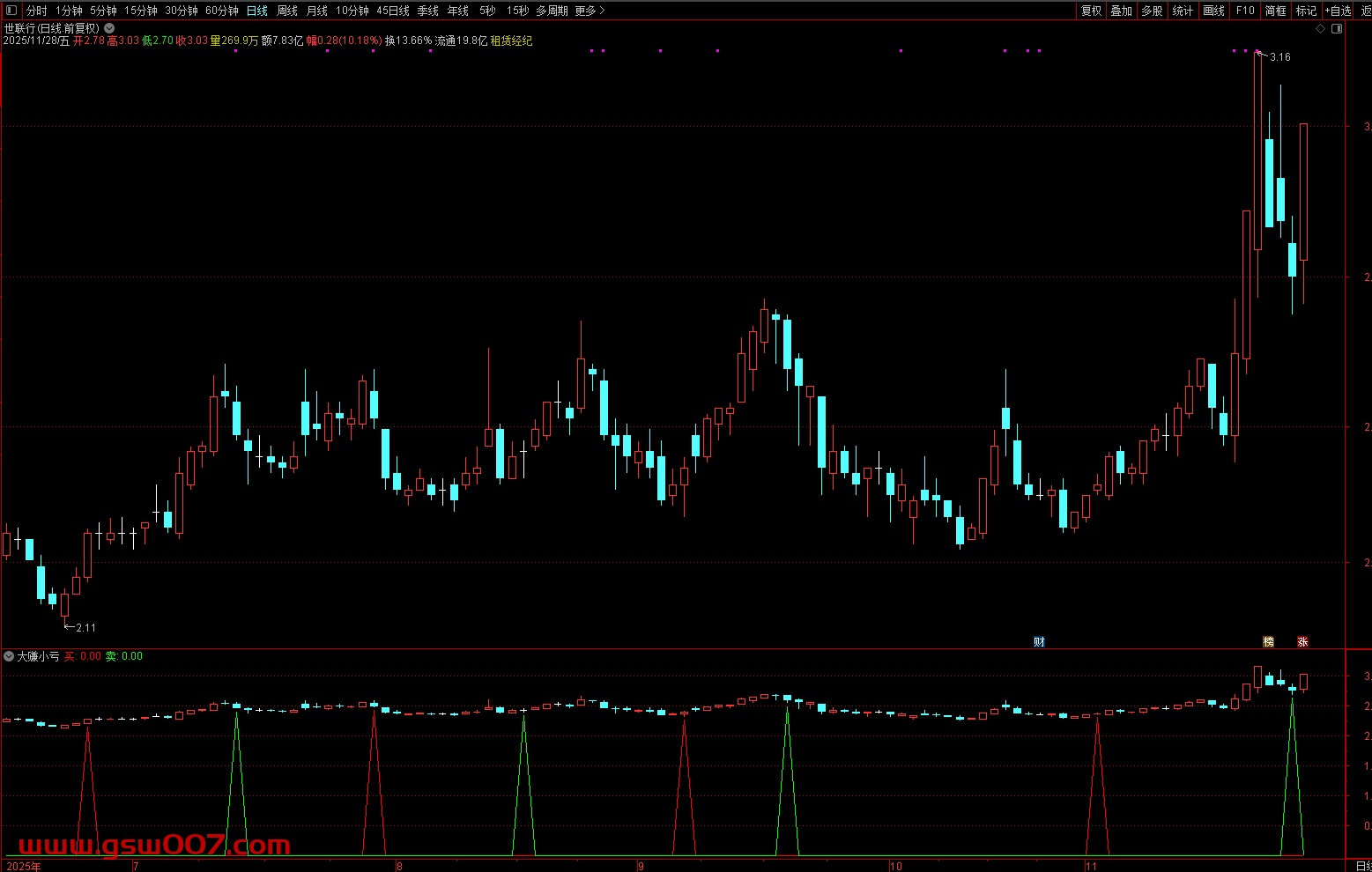Click the candlestick marked with 3.16 high
1372x872 pixels.
pyautogui.click(x=1257, y=150)
